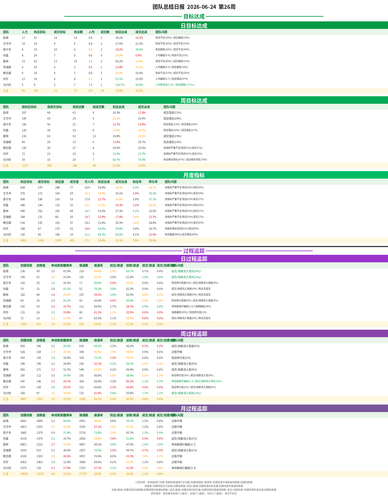Select the purple 过程追踪 section heading
388x500 pixels.
point(194,251)
